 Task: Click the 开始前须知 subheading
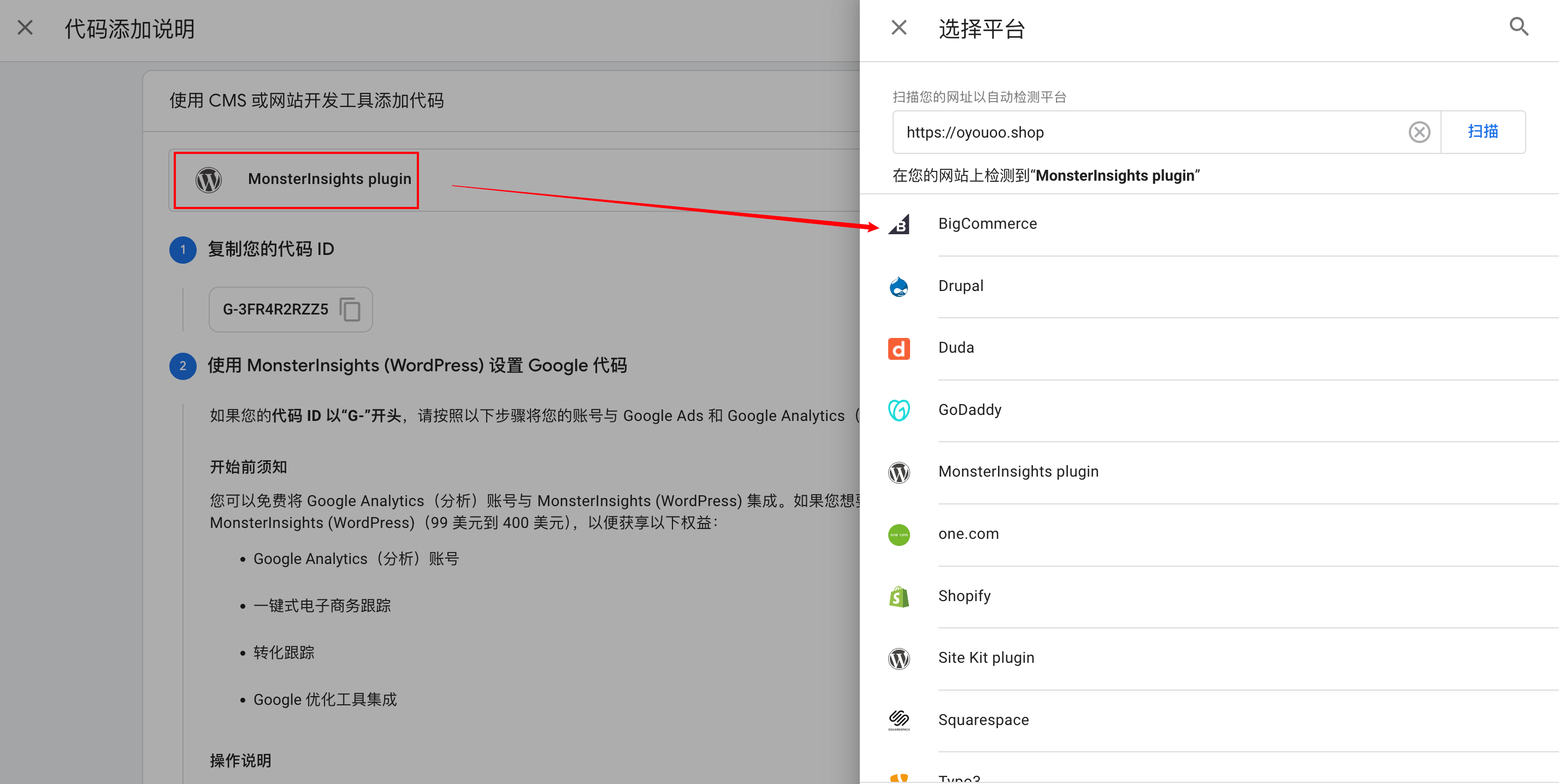pos(248,467)
